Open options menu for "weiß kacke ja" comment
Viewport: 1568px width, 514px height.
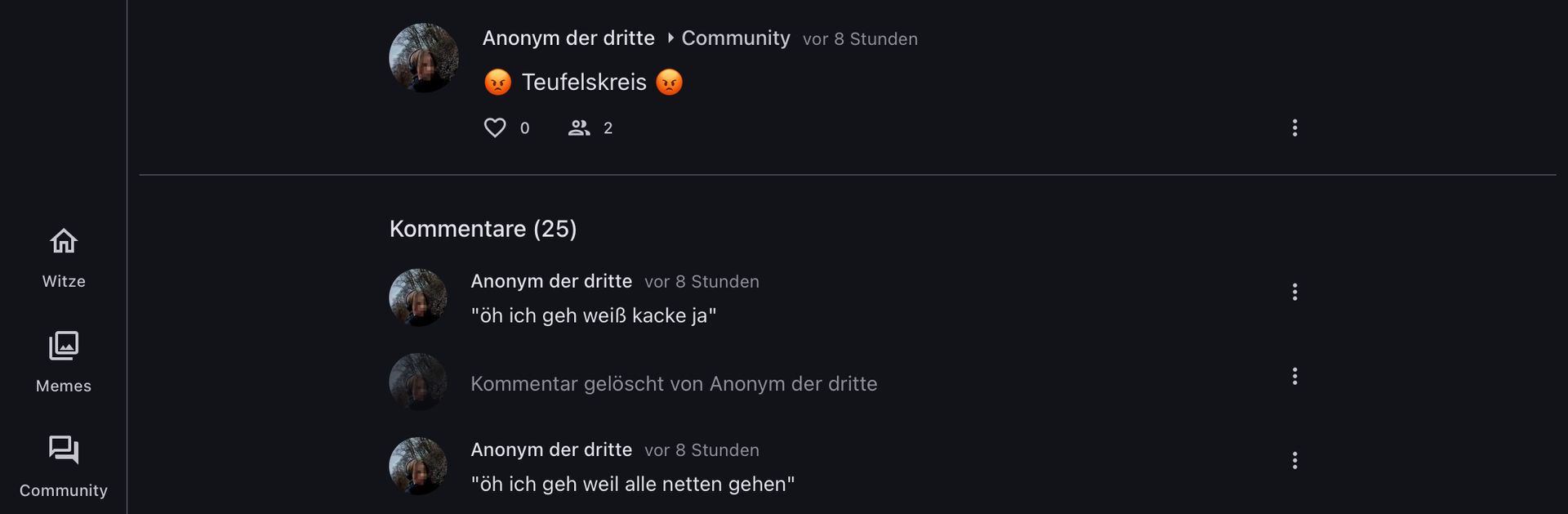1294,292
